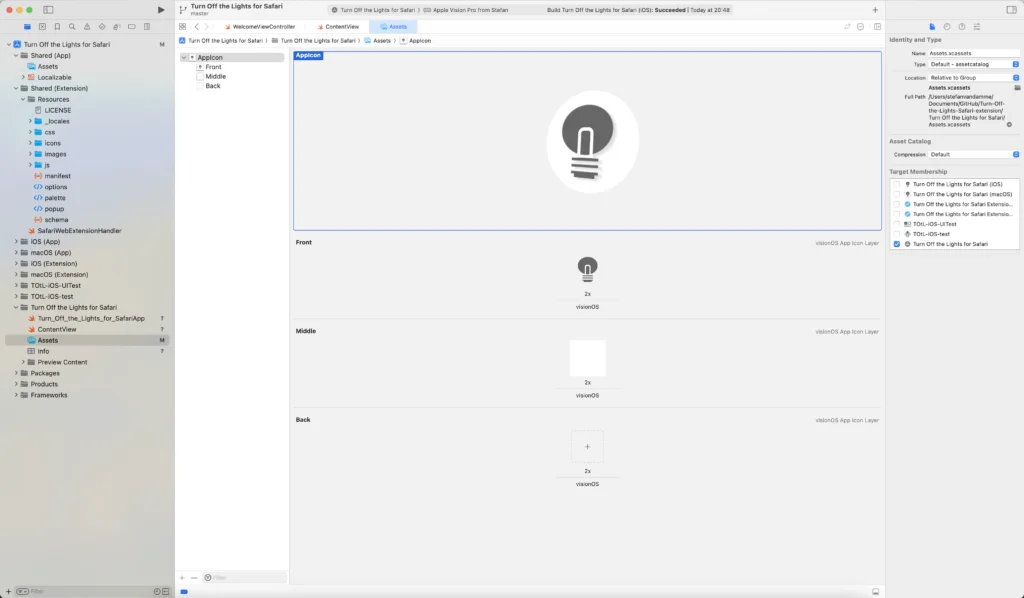Screen dimensions: 1024x598
Task: Toggle the right inspector panel button
Action: coord(1015,9)
